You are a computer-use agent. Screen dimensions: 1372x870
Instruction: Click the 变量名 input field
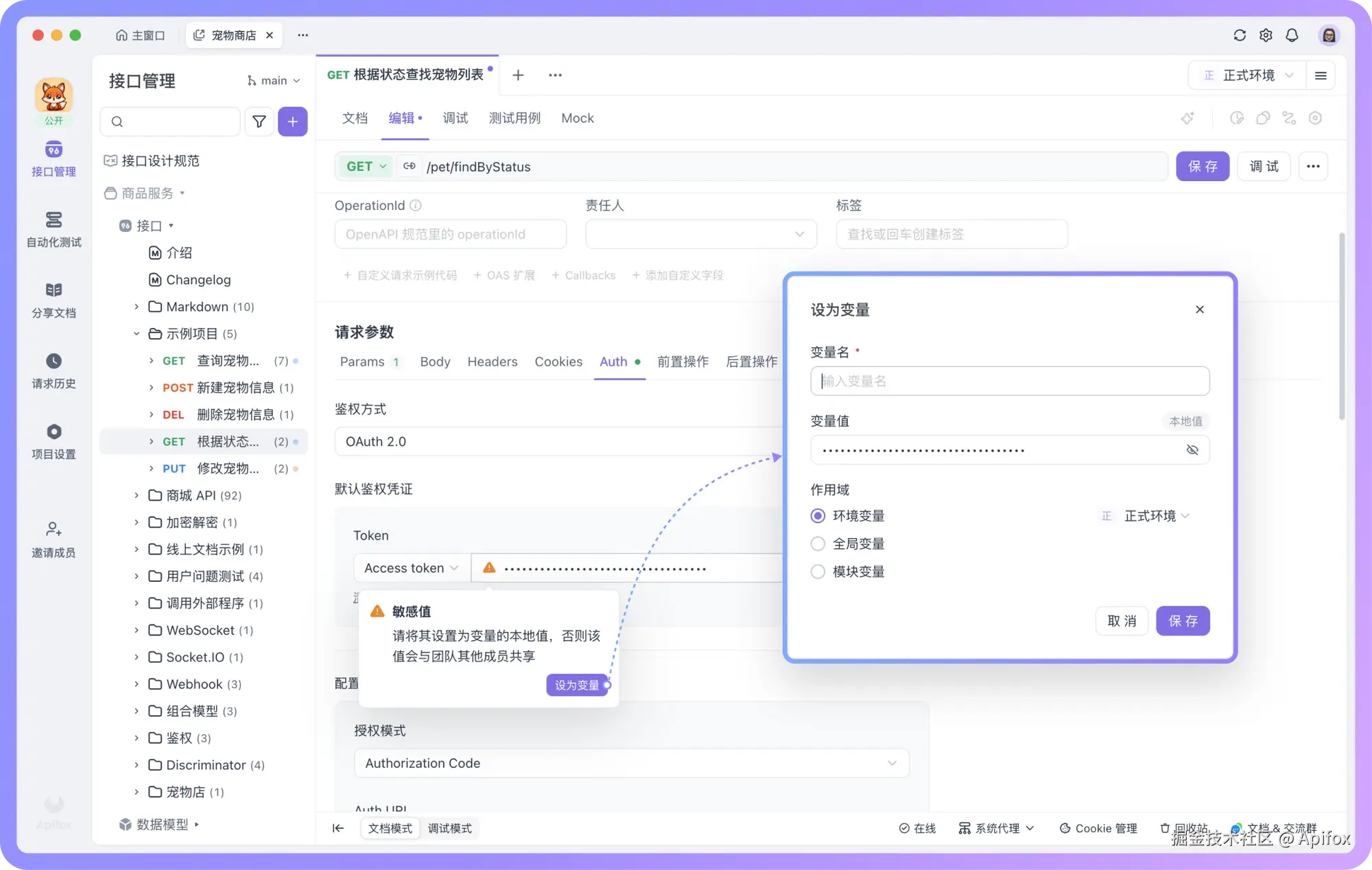point(1009,381)
